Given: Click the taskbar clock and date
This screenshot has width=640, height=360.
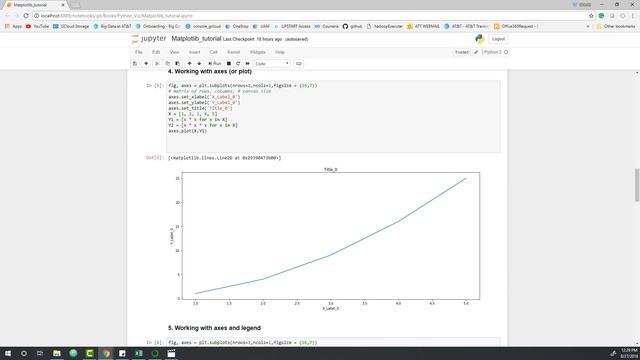Looking at the screenshot, I should pos(629,353).
